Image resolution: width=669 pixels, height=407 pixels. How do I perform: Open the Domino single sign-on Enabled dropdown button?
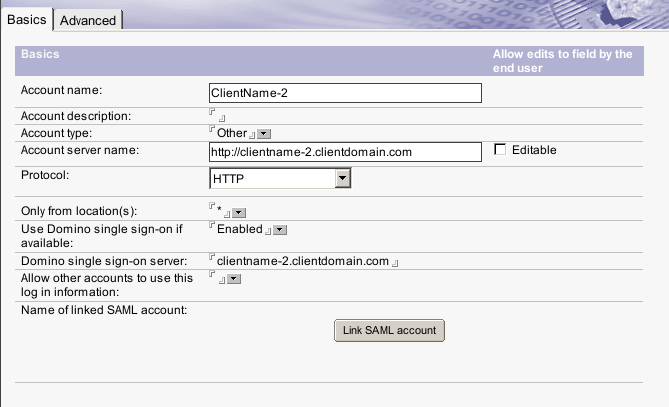280,230
